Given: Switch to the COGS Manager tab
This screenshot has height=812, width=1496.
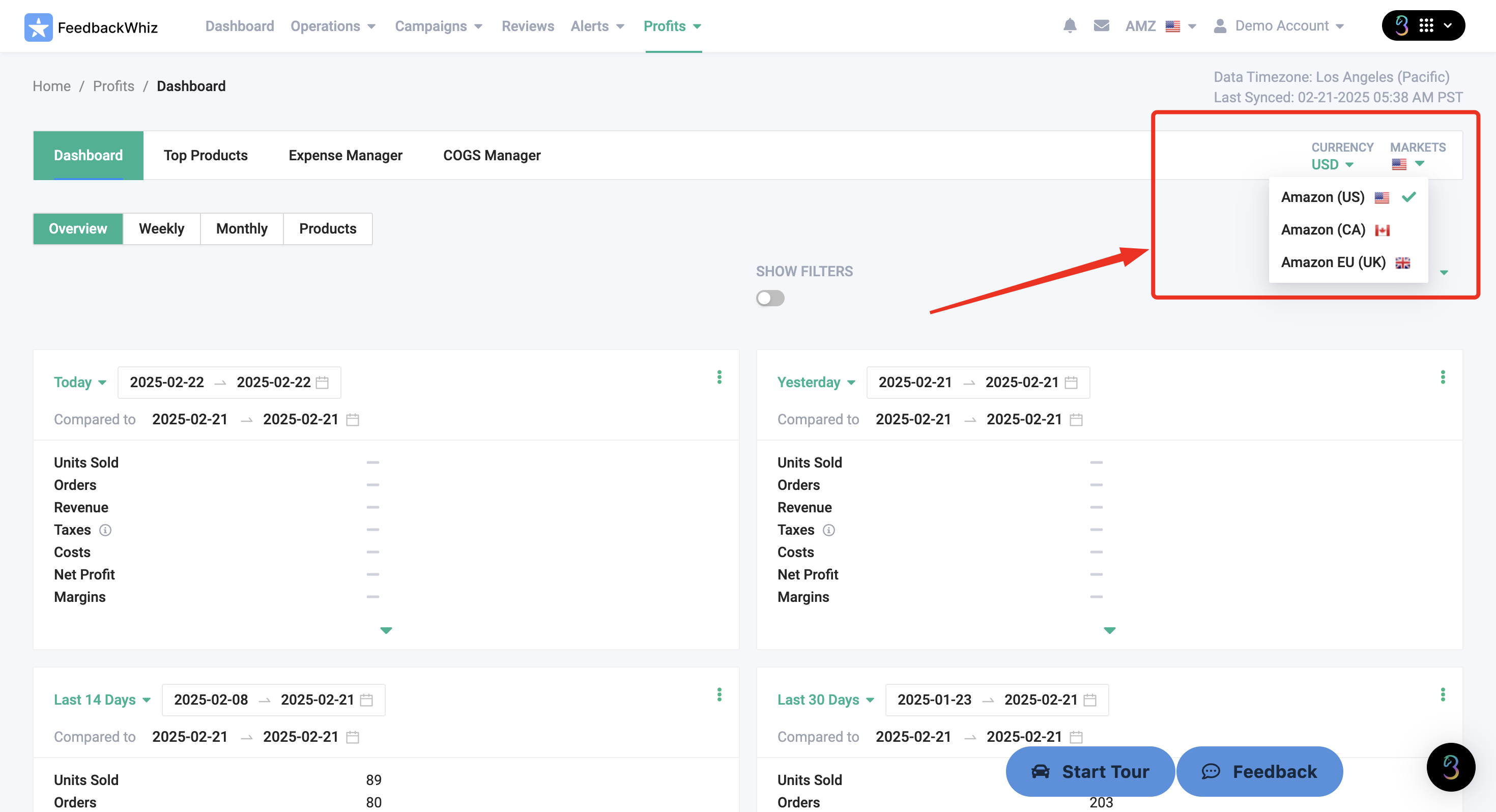Looking at the screenshot, I should click(492, 155).
